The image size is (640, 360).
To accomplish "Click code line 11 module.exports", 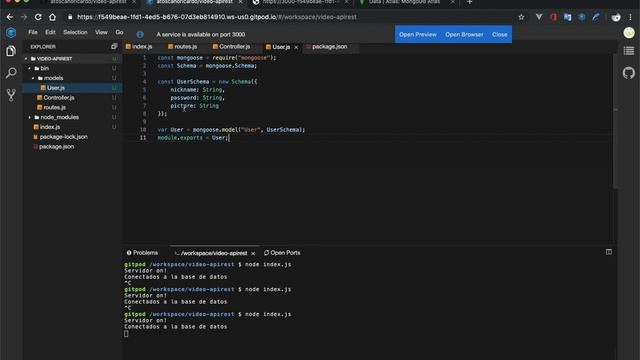I will tap(193, 138).
